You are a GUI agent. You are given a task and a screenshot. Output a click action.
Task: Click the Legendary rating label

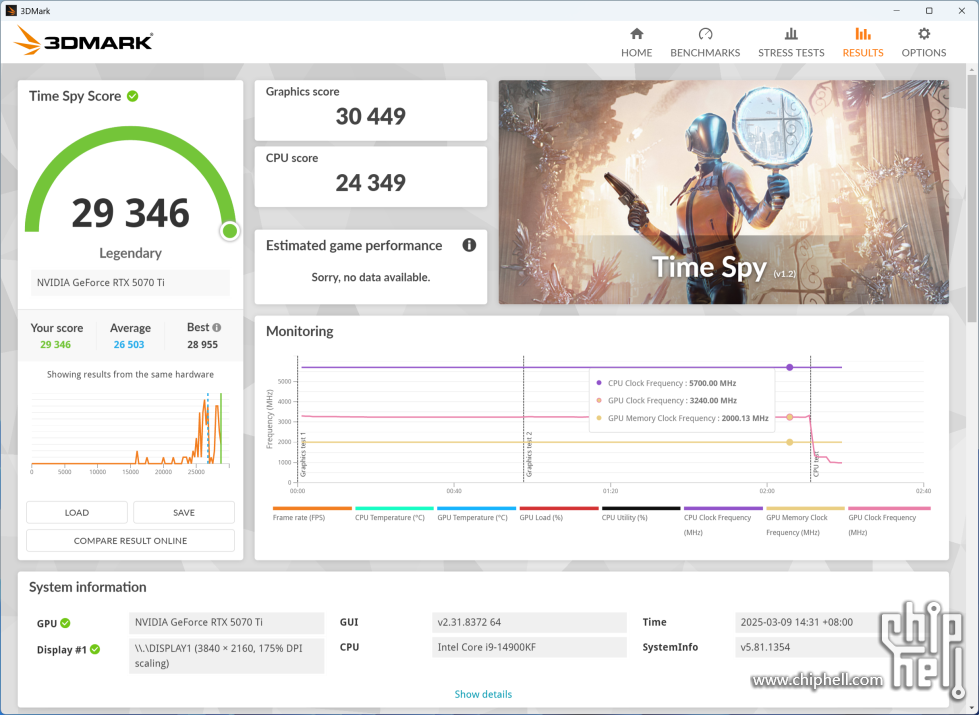[130, 253]
